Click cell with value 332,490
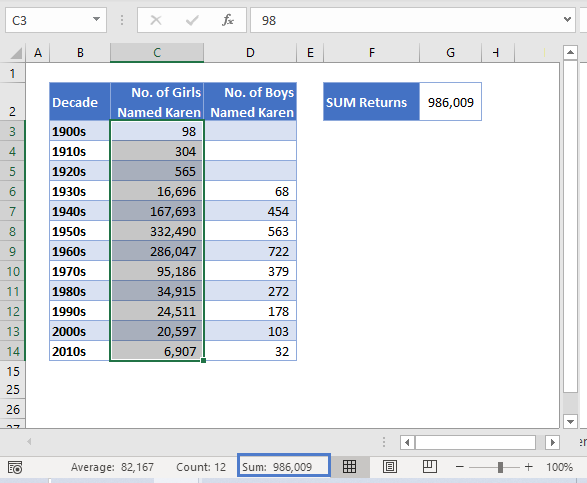Screen dimensions: 587x483 157,231
